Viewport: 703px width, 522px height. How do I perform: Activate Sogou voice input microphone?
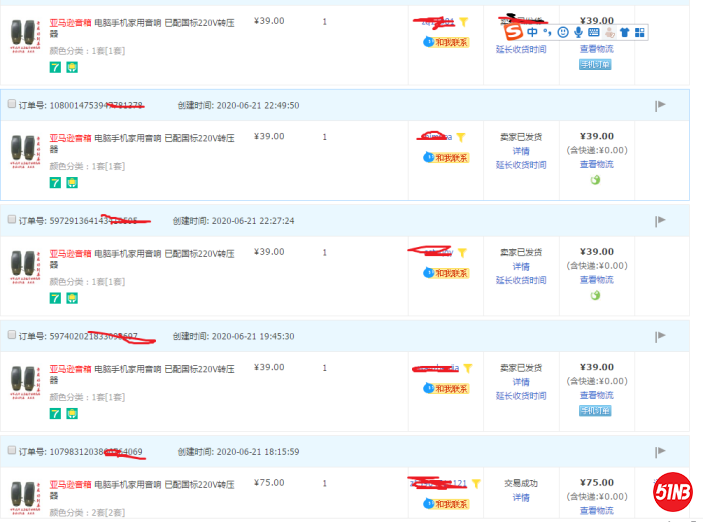[578, 32]
